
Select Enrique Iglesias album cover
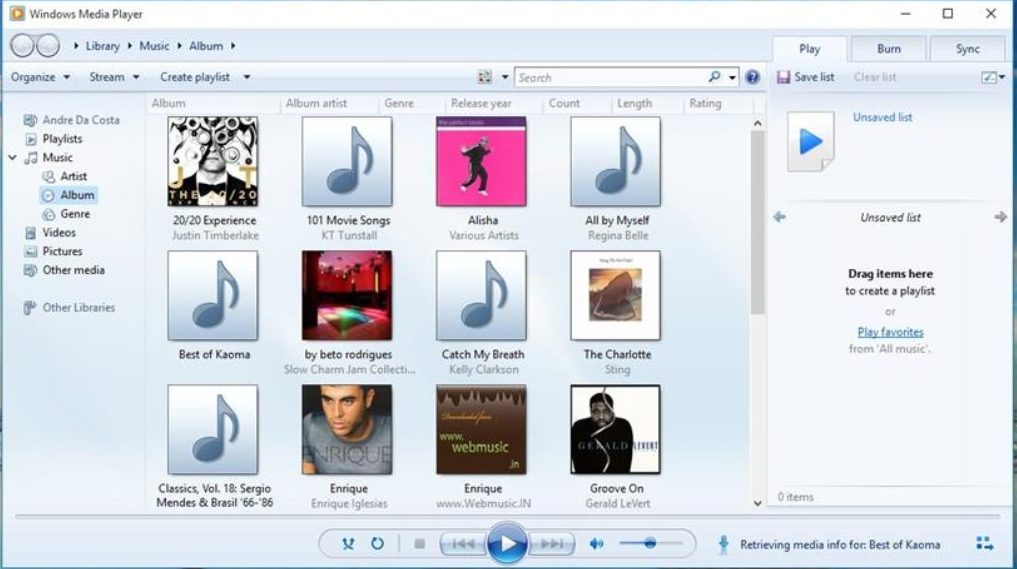[x=347, y=430]
